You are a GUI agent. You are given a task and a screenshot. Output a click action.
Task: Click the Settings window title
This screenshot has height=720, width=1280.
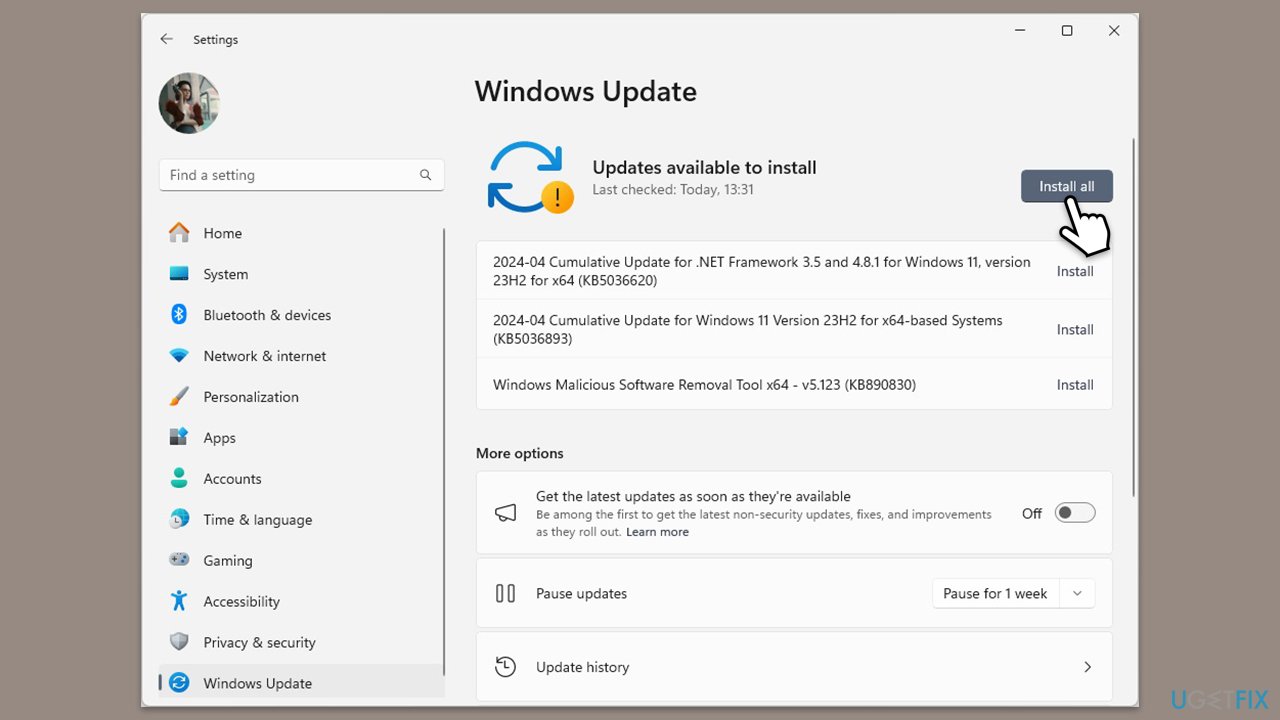(x=215, y=40)
